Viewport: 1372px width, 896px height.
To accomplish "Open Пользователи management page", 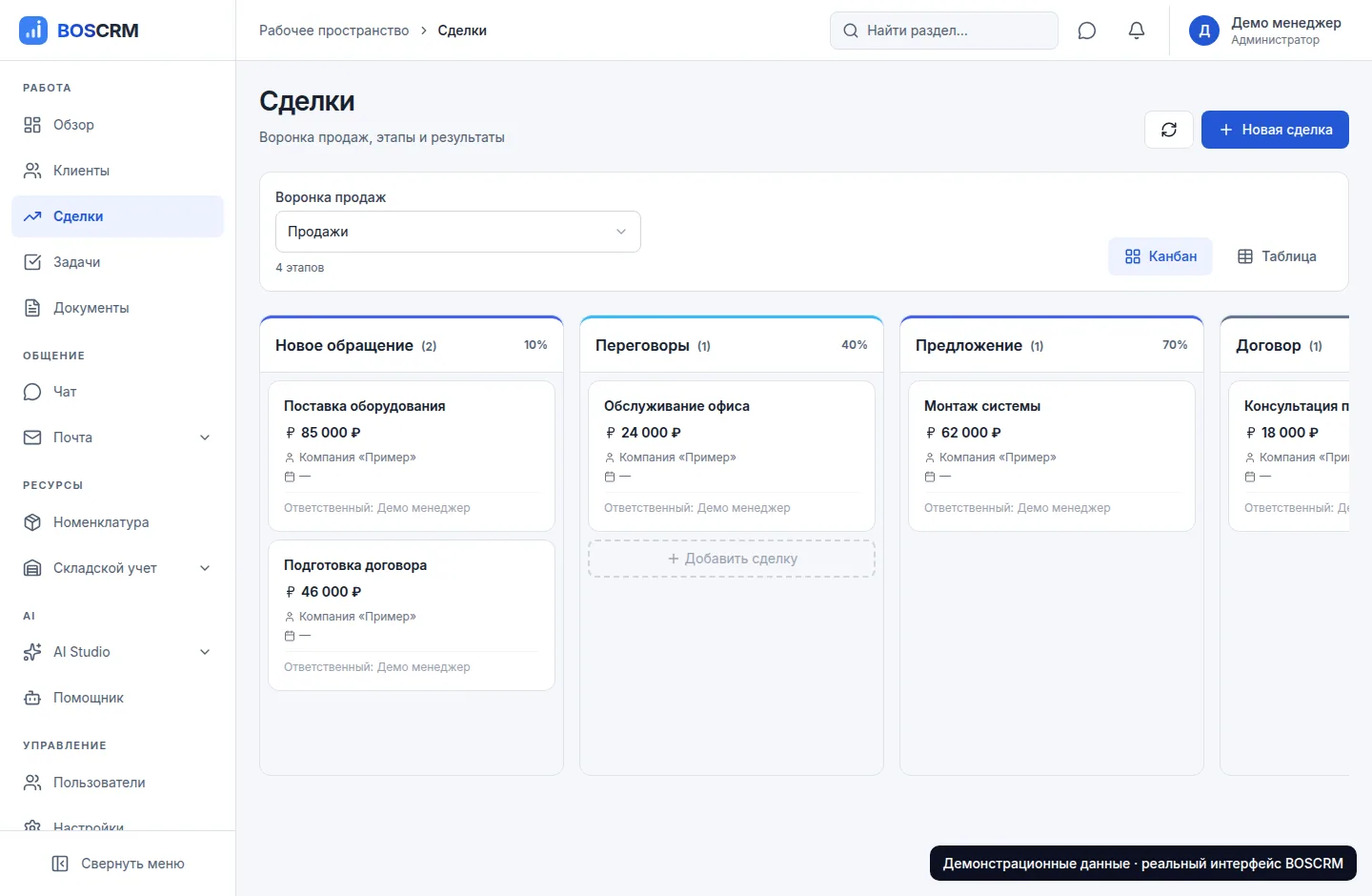I will [117, 783].
